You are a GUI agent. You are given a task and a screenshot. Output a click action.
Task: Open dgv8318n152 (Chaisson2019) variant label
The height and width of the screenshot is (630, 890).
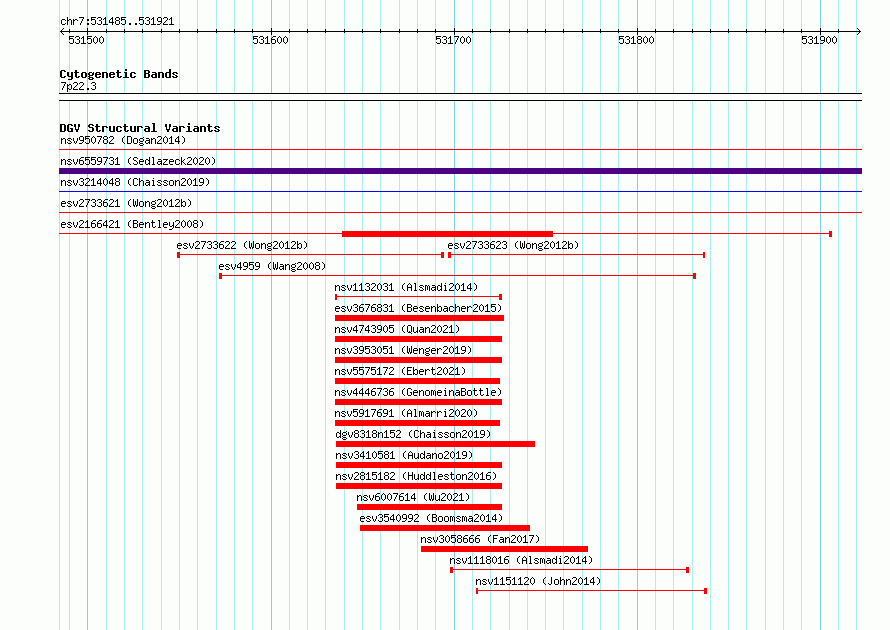[x=413, y=434]
